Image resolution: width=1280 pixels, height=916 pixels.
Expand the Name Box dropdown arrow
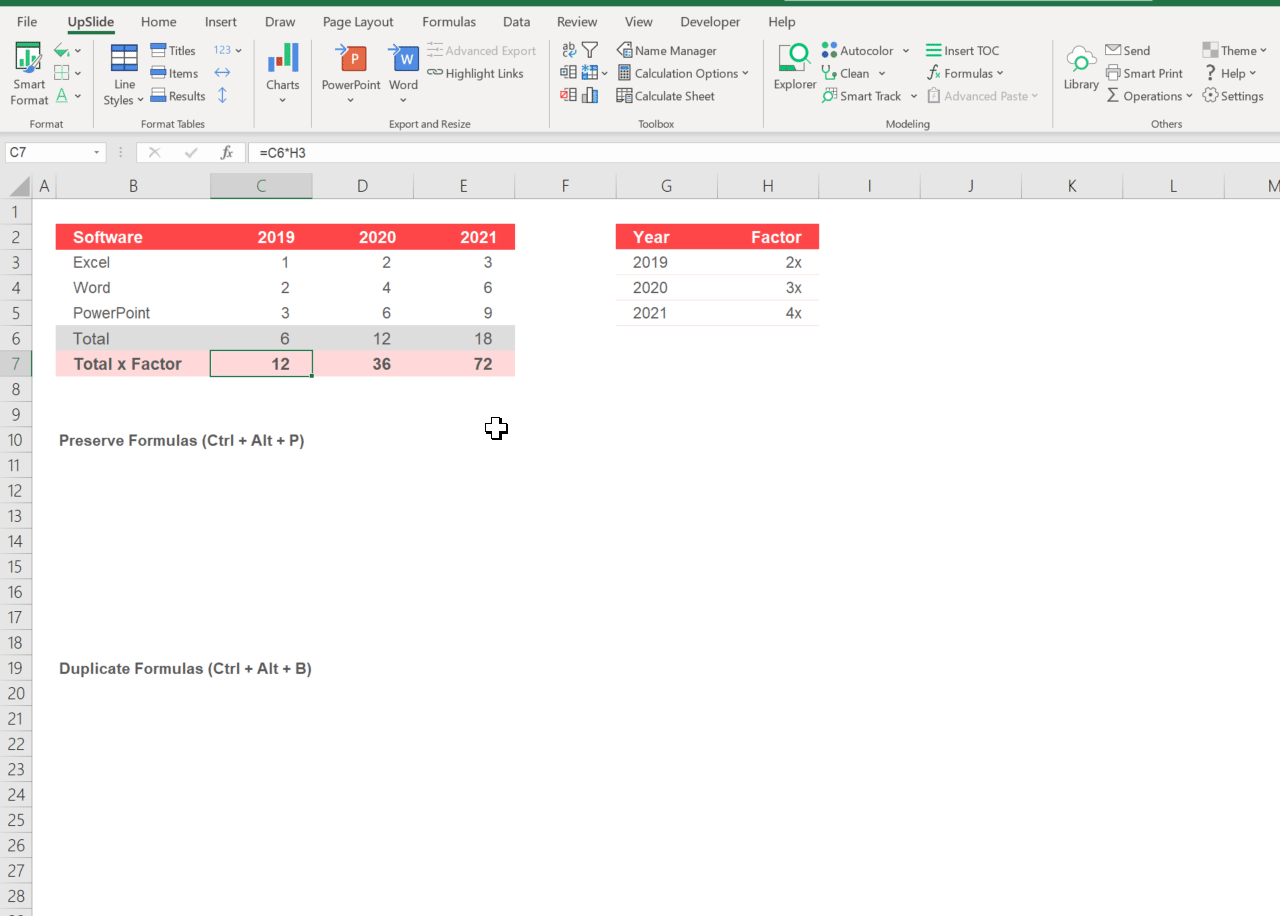pos(97,153)
